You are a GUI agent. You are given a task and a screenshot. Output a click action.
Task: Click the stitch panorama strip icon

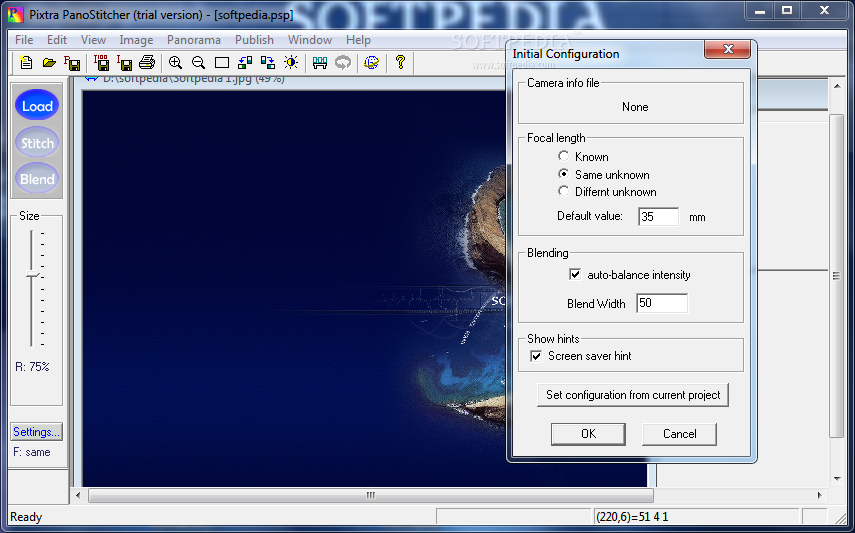(320, 63)
